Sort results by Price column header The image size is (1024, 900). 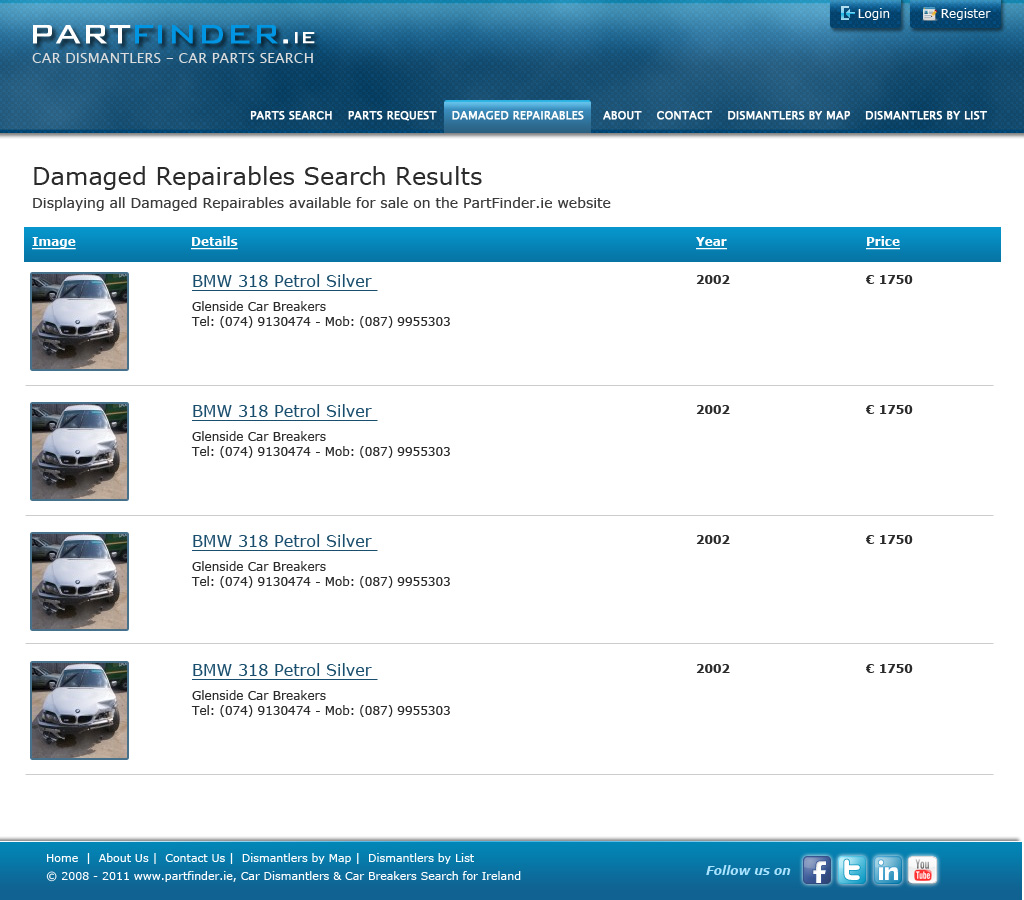[882, 242]
